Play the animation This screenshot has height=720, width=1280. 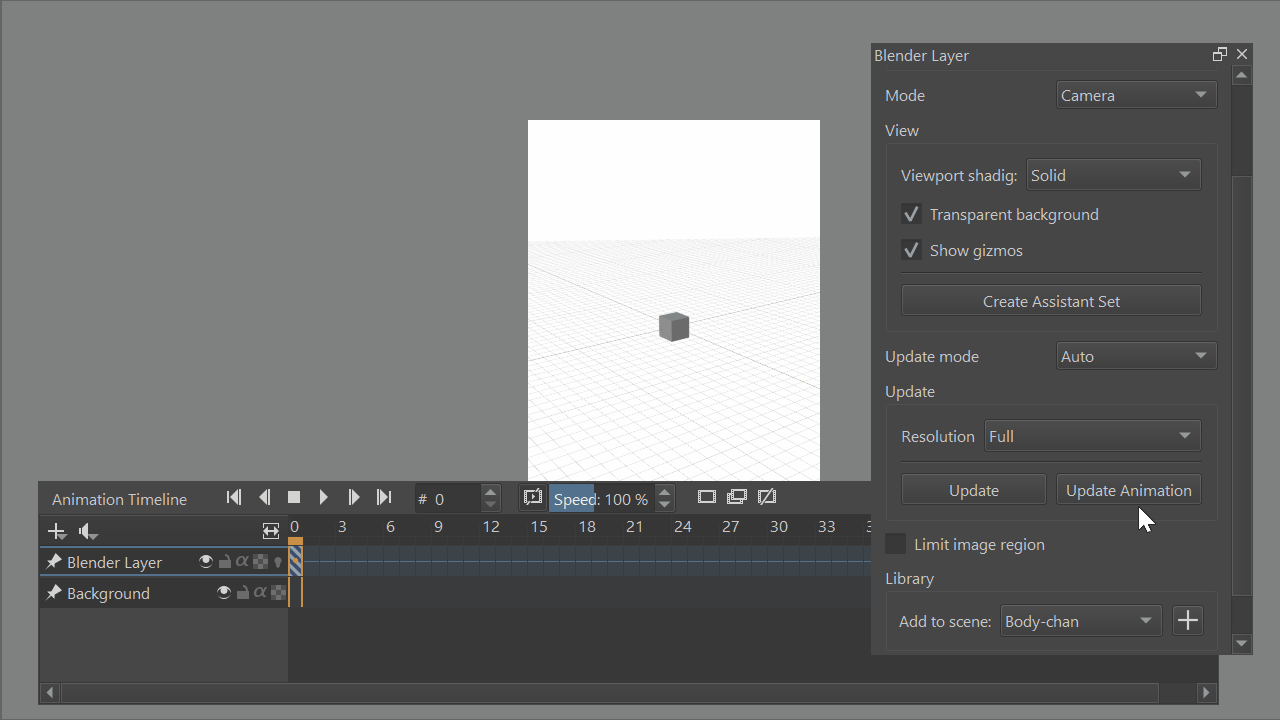324,497
